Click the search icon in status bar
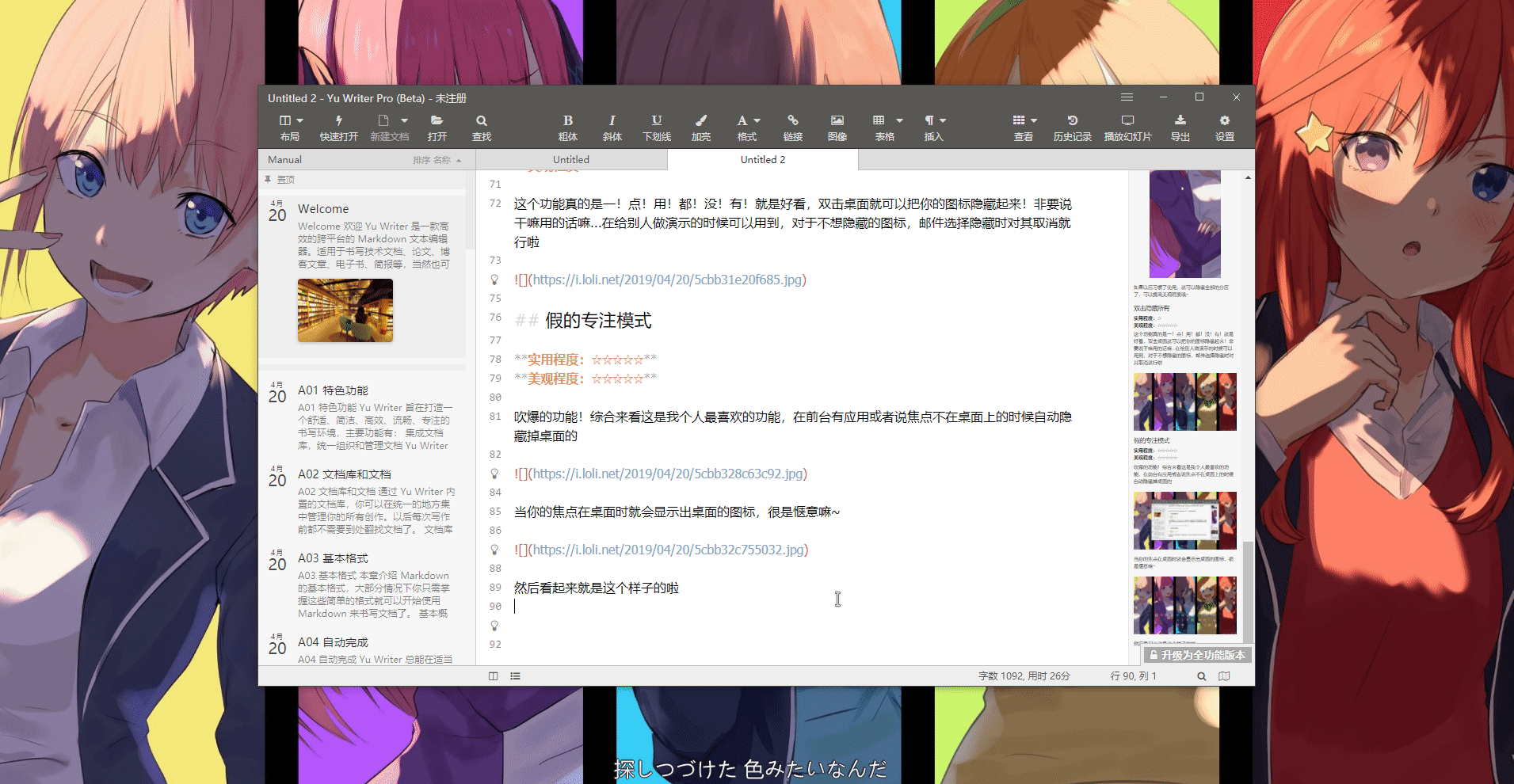This screenshot has width=1514, height=784. pos(1202,676)
